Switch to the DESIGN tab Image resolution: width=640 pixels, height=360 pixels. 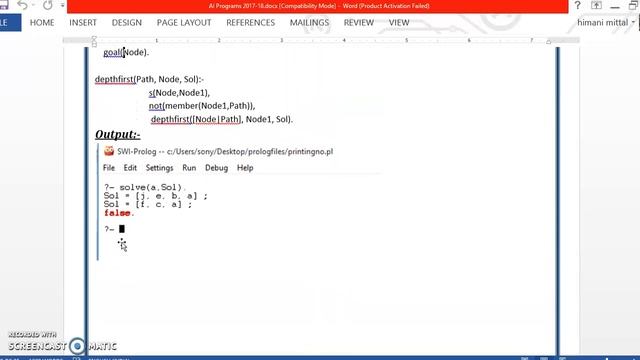127,23
